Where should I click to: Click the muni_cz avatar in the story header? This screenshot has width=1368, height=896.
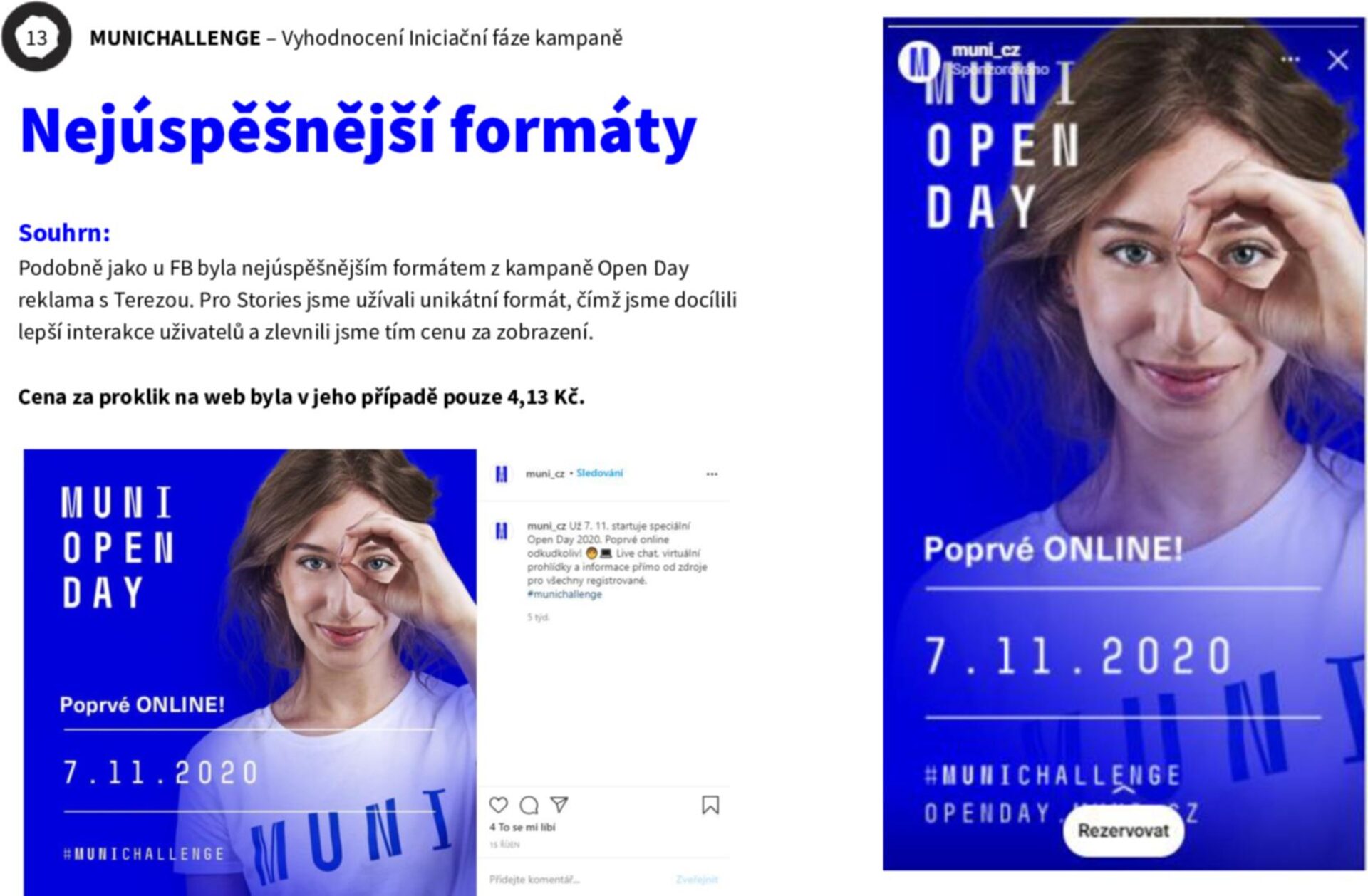(x=918, y=62)
